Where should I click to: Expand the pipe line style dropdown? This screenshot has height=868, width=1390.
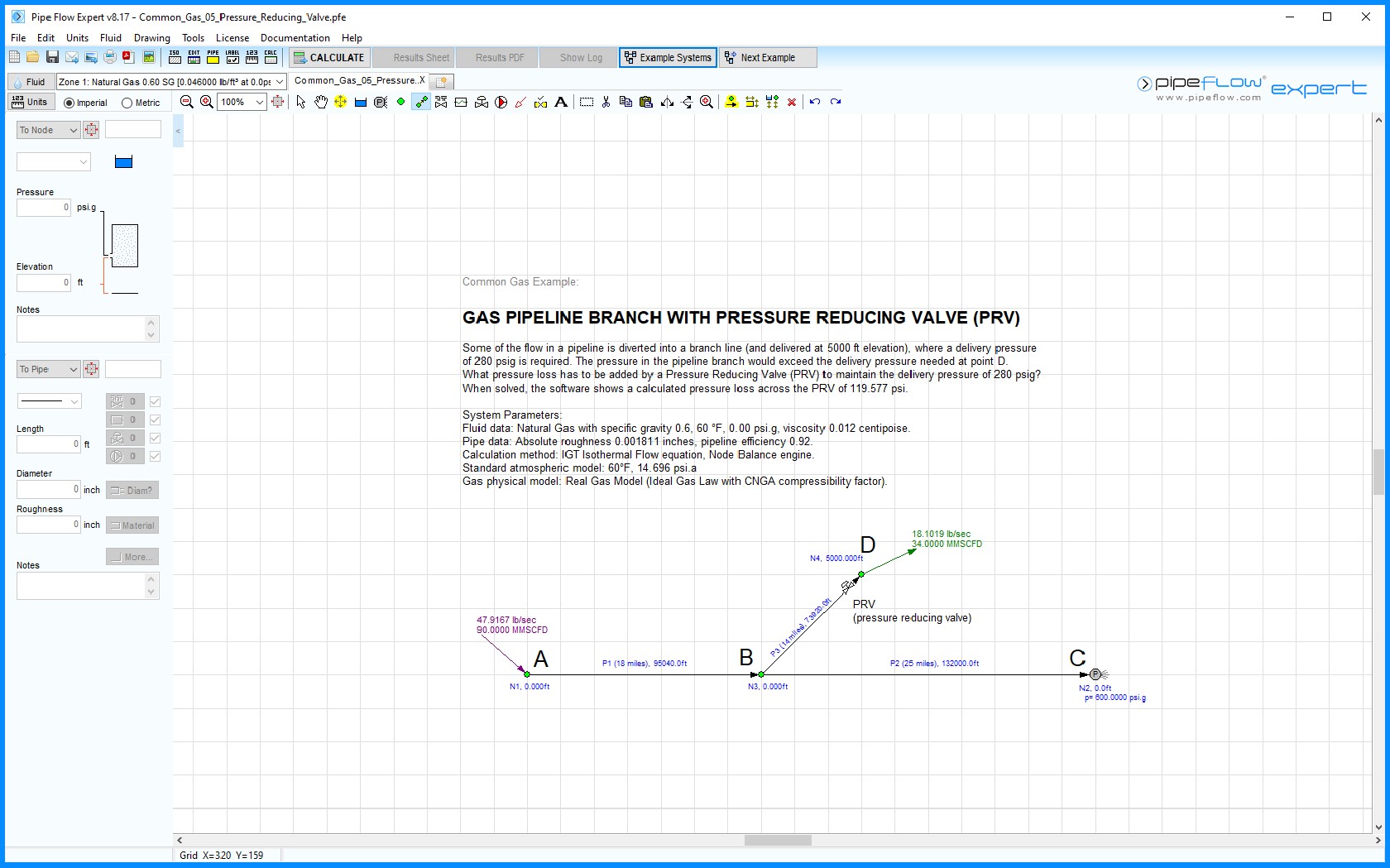(50, 401)
